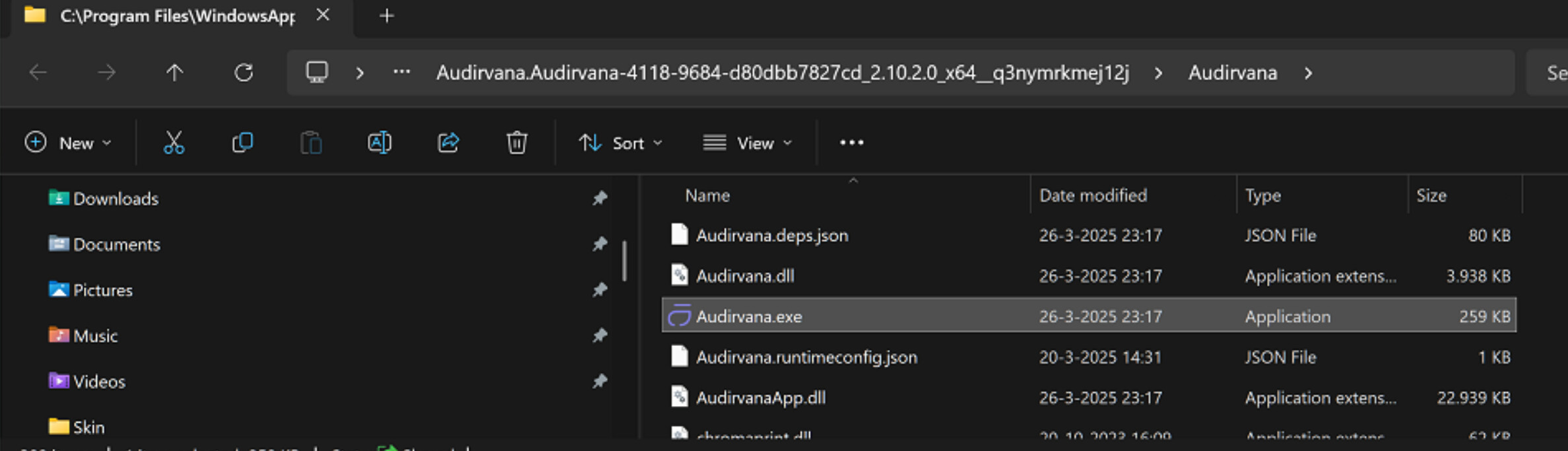Screen dimensions: 1568x451
Task: Click the 259 KB size of Audirvana.exe
Action: click(1484, 316)
